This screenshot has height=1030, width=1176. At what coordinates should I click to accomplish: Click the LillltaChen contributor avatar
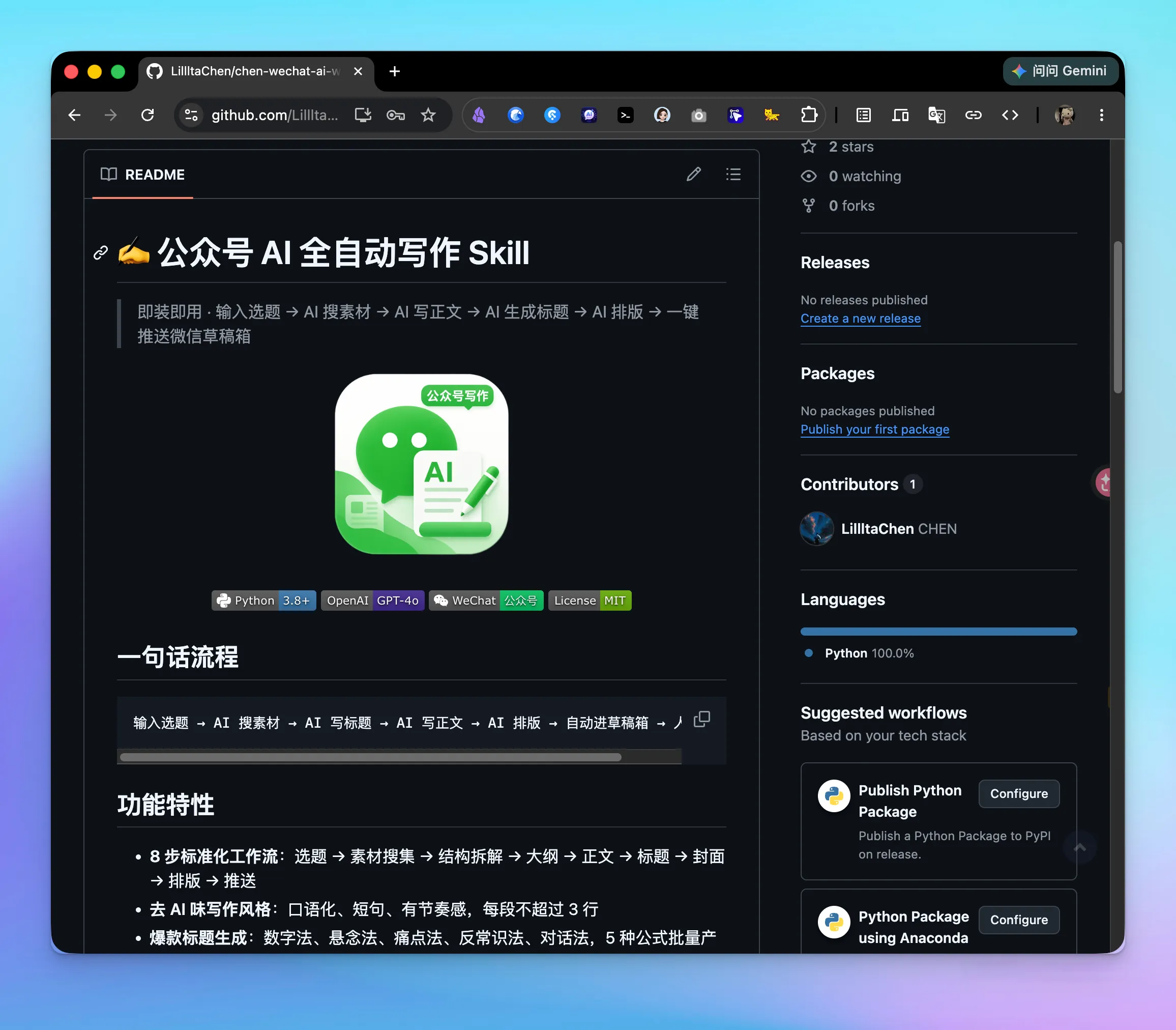tap(816, 529)
